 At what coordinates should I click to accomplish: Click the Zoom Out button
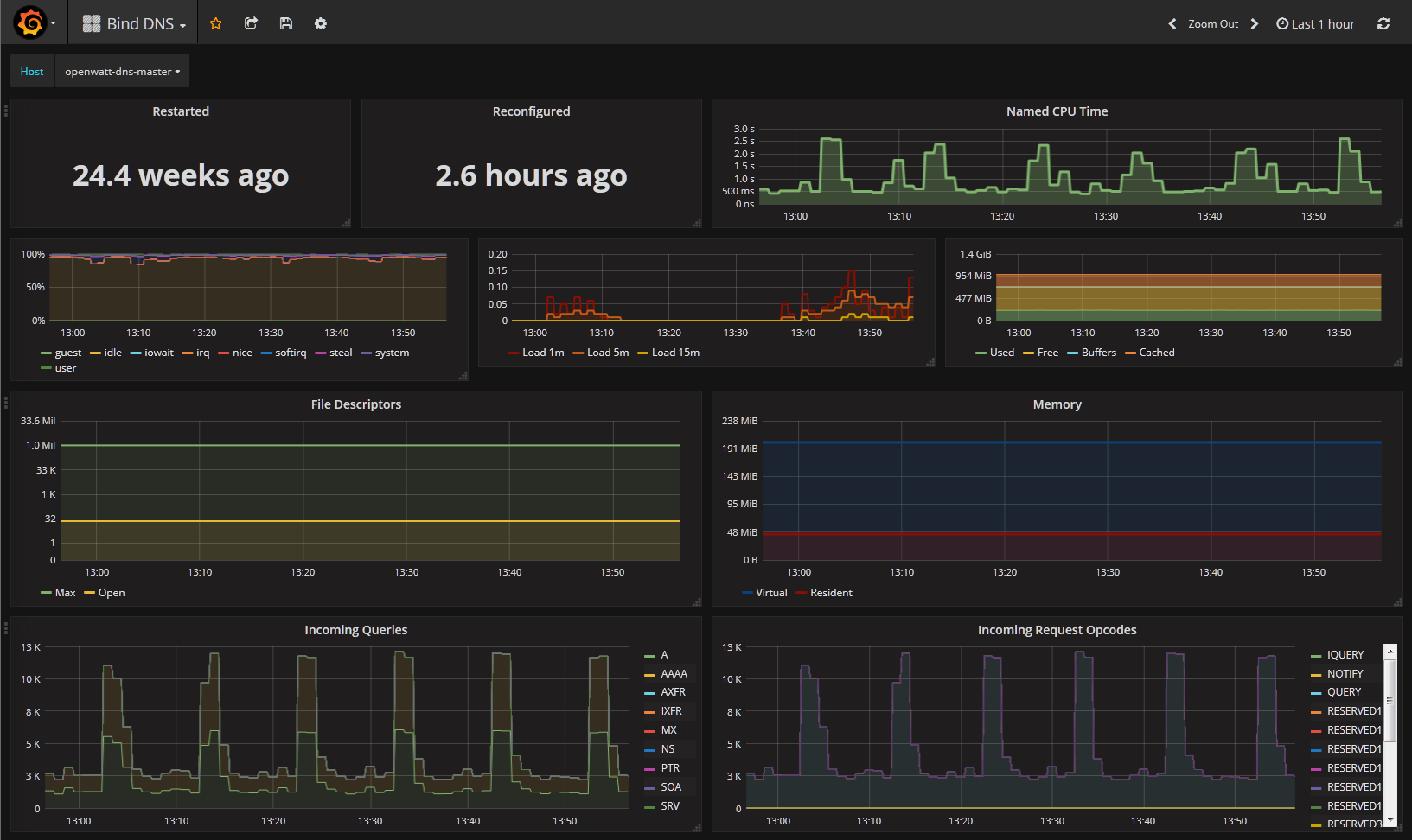1213,23
